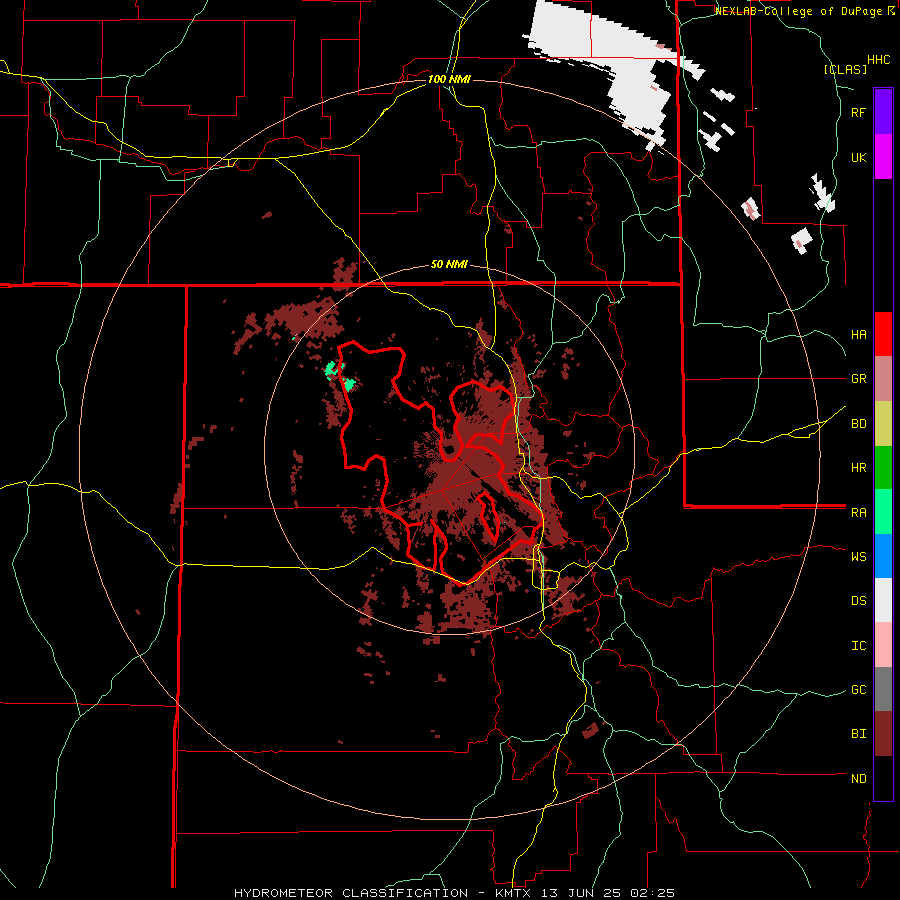Click the GC gray legend swatch
Viewport: 900px width, 900px height.
click(x=883, y=689)
